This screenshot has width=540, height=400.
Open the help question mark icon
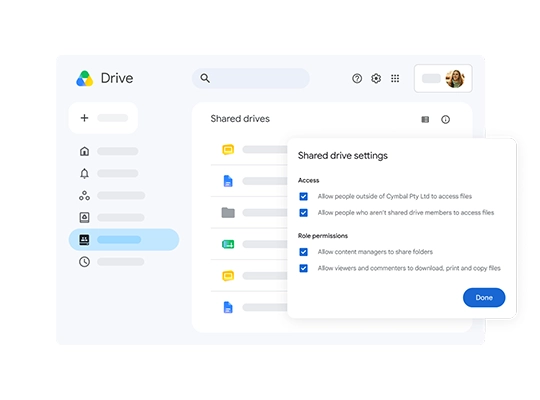(357, 79)
